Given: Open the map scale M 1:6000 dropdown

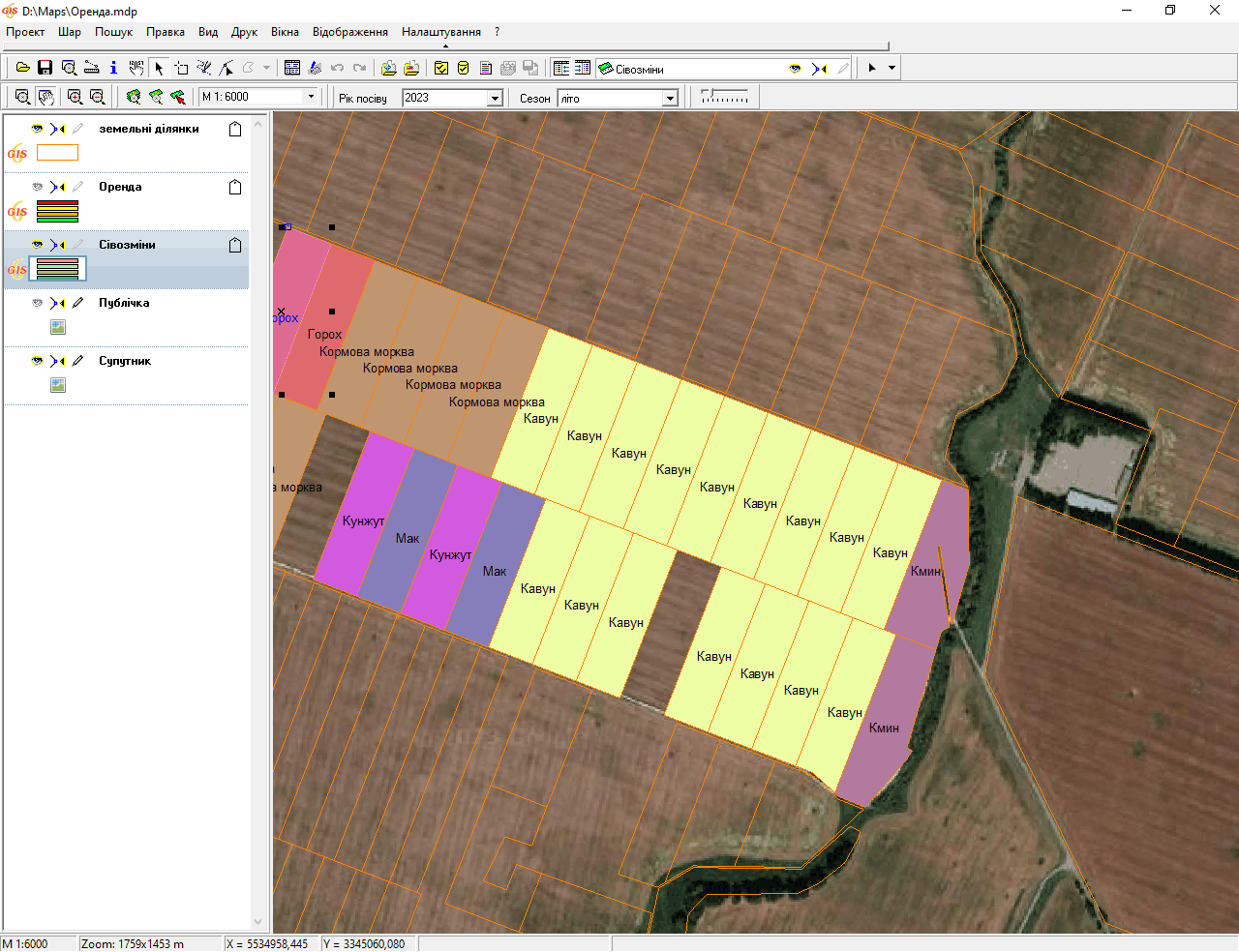Looking at the screenshot, I should coord(311,97).
